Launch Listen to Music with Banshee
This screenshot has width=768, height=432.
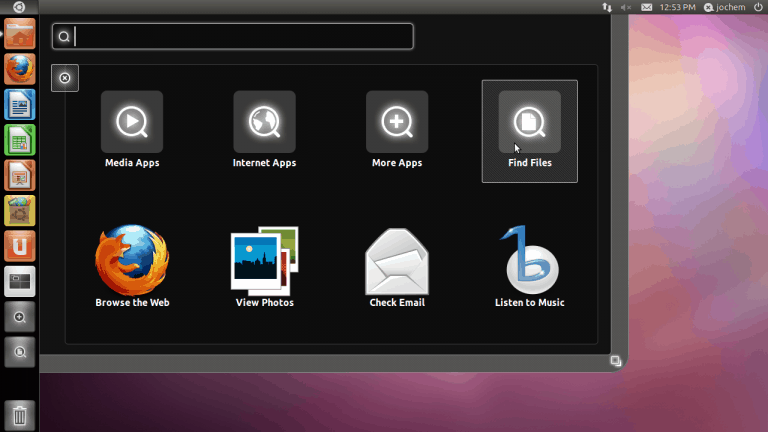(529, 266)
